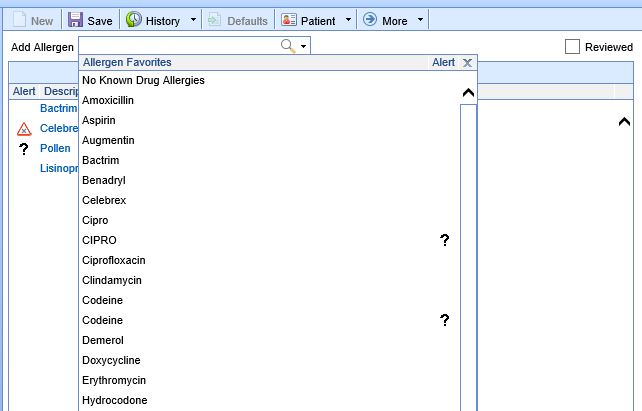The image size is (642, 411).
Task: Select Benadryl in the favorites list
Action: click(x=104, y=180)
